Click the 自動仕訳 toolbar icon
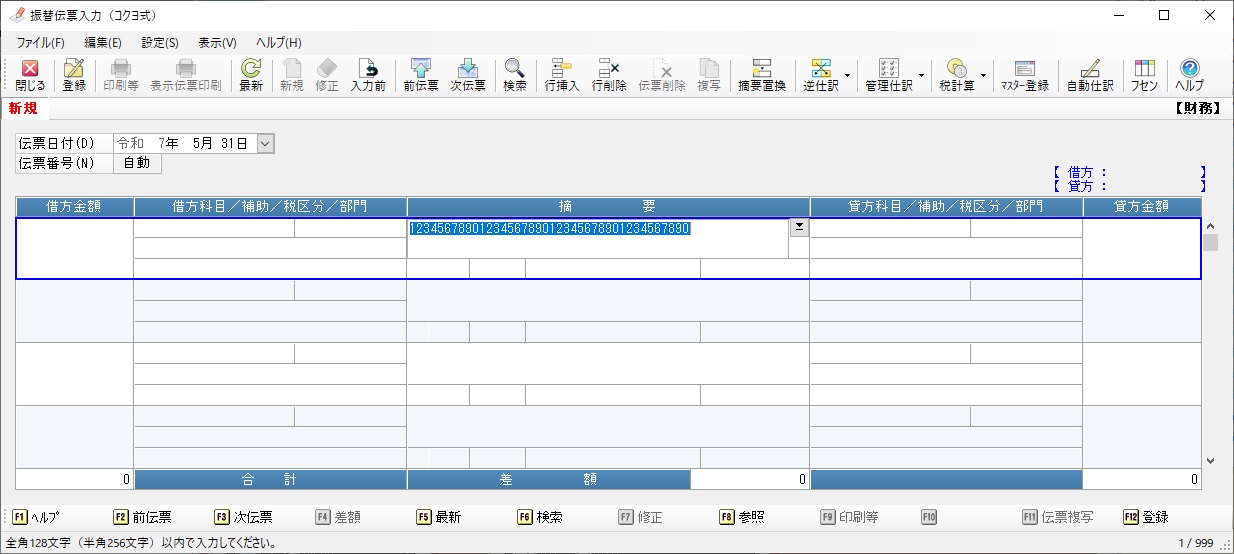1234x554 pixels. (1090, 76)
